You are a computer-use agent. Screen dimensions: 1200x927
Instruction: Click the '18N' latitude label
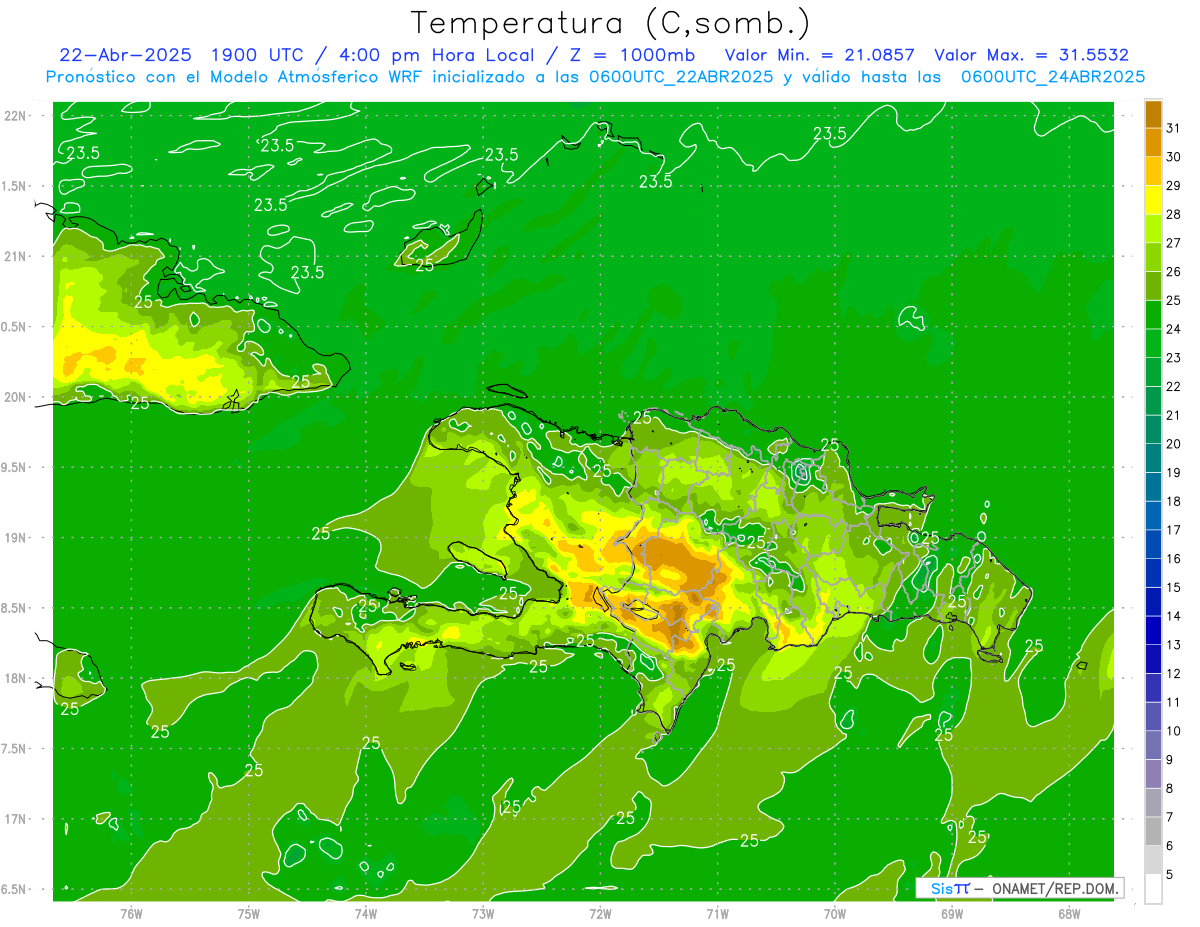coord(15,678)
